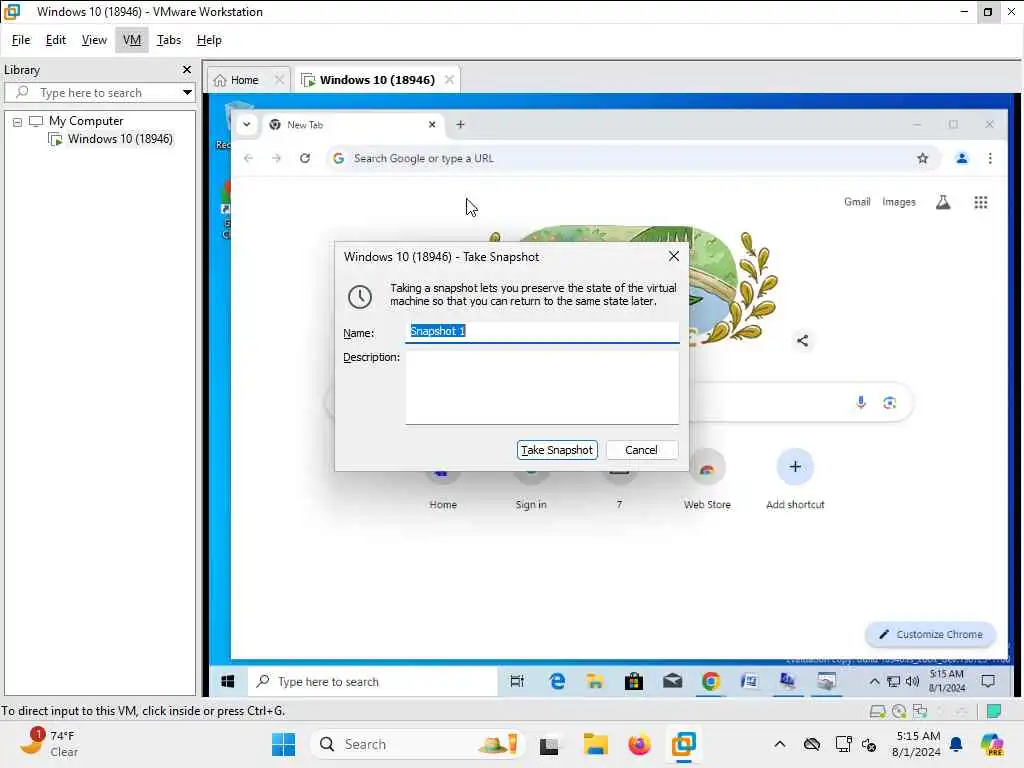Cancel the Take Snapshot dialog
This screenshot has height=768, width=1024.
pyautogui.click(x=641, y=450)
